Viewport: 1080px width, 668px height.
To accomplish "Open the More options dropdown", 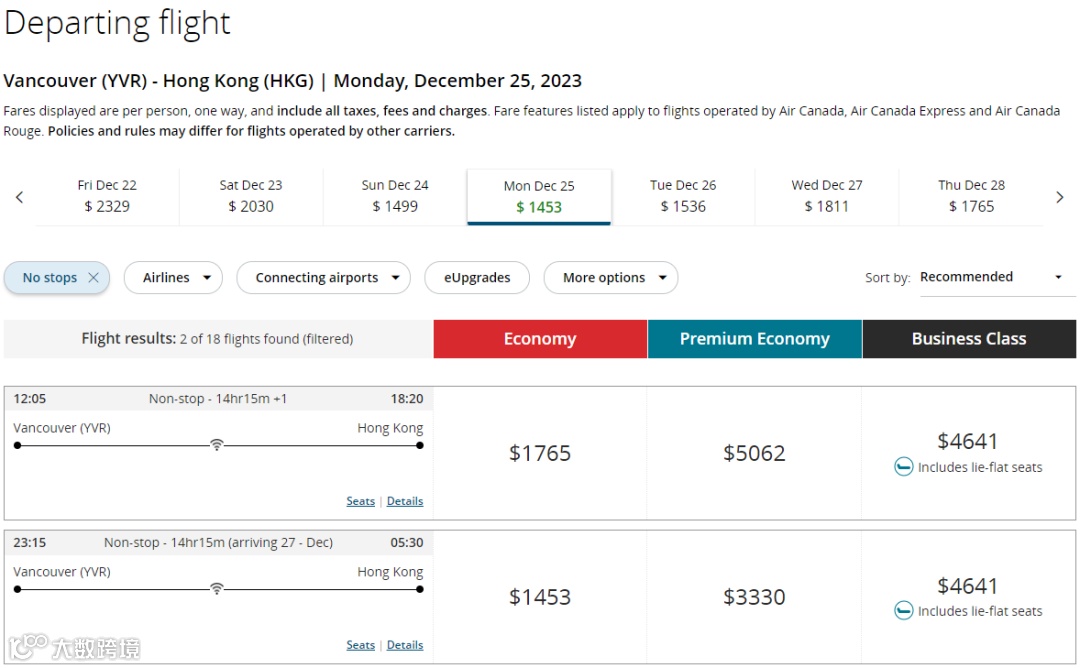I will click(610, 278).
